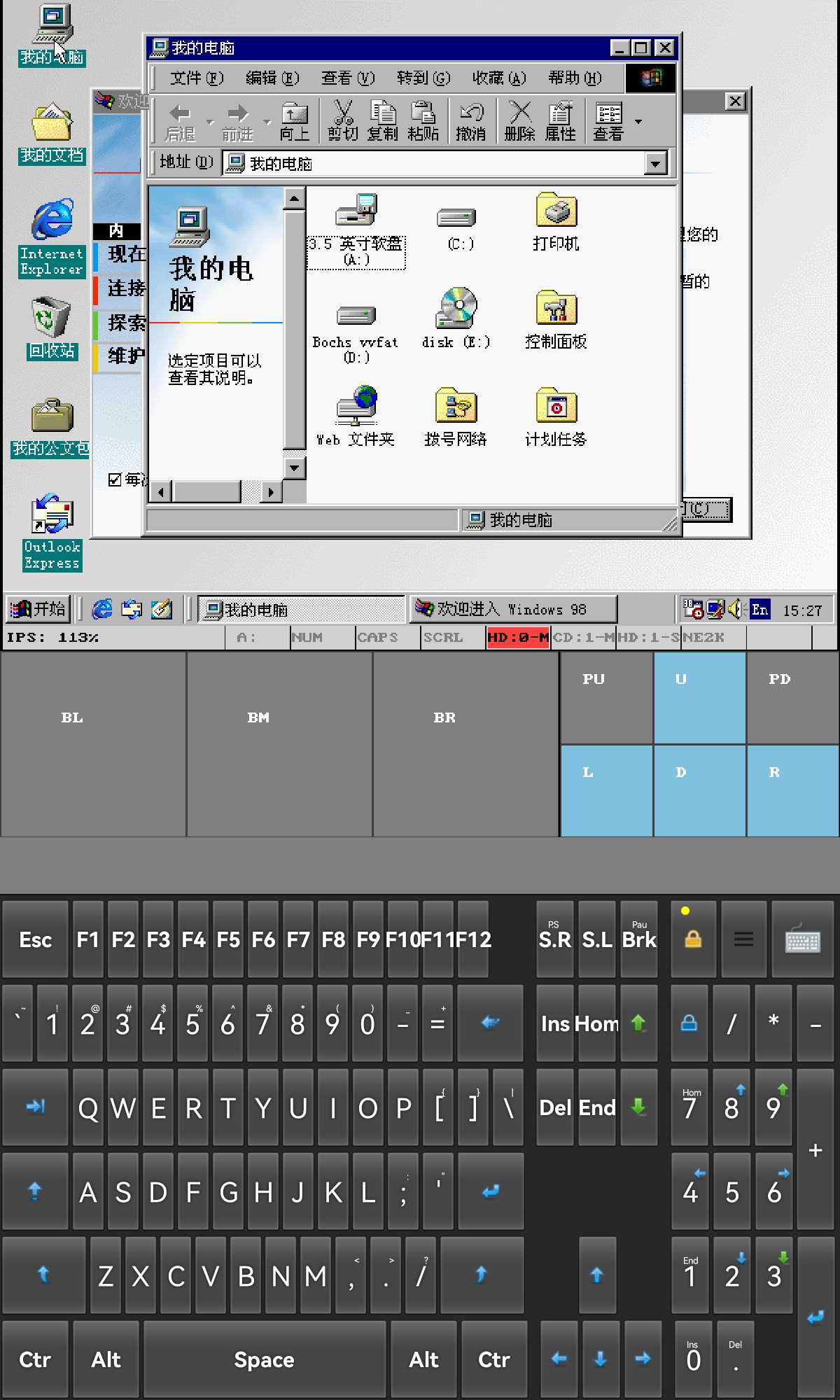Click the Cut (剪切) toolbar icon
The height and width of the screenshot is (1400, 840).
[x=343, y=120]
